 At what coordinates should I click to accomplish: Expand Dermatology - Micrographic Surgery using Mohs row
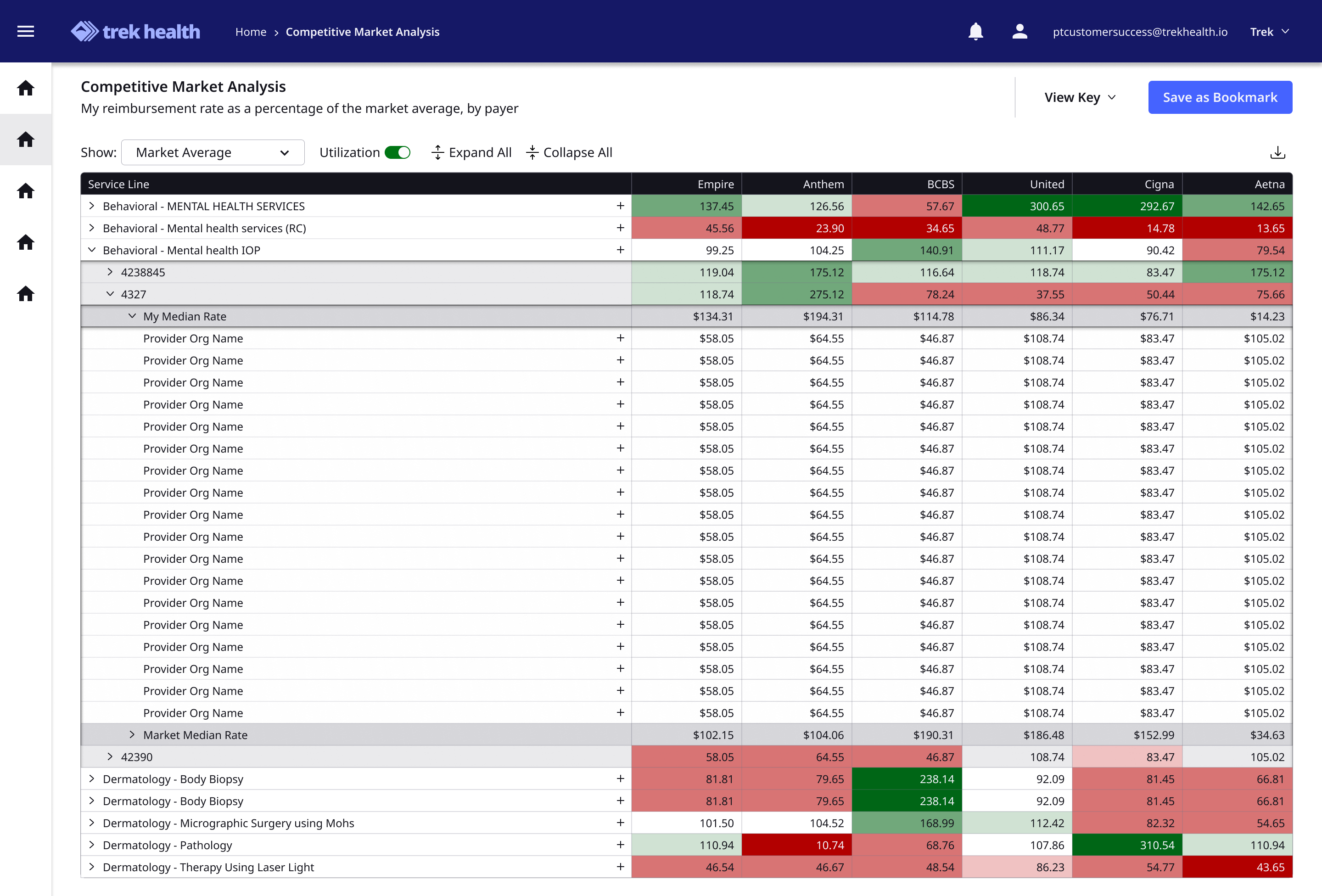click(x=92, y=823)
